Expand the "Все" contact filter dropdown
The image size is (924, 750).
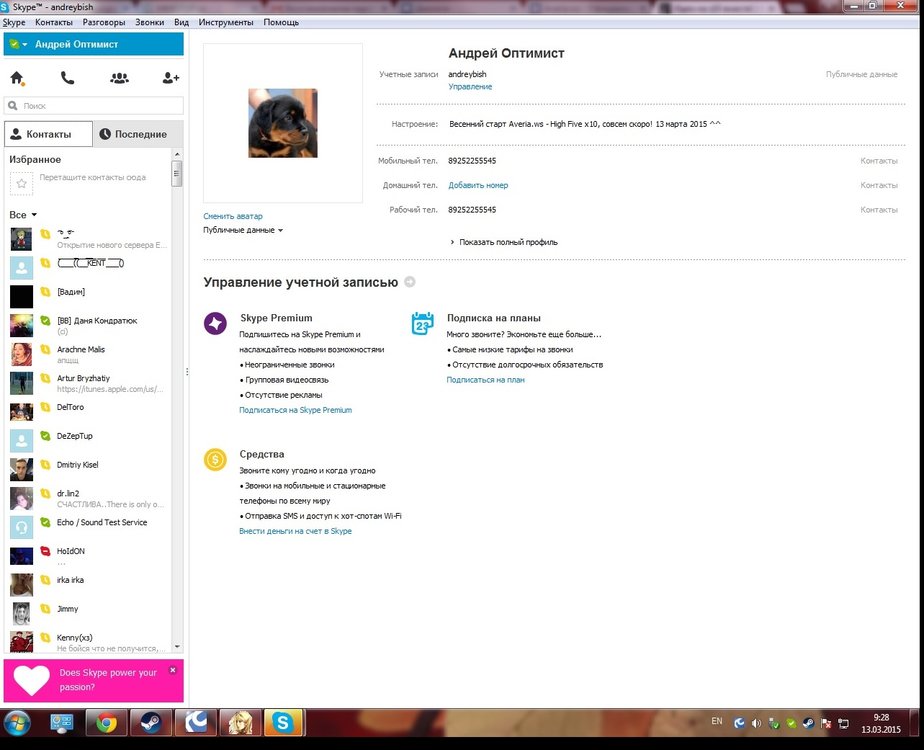23,215
